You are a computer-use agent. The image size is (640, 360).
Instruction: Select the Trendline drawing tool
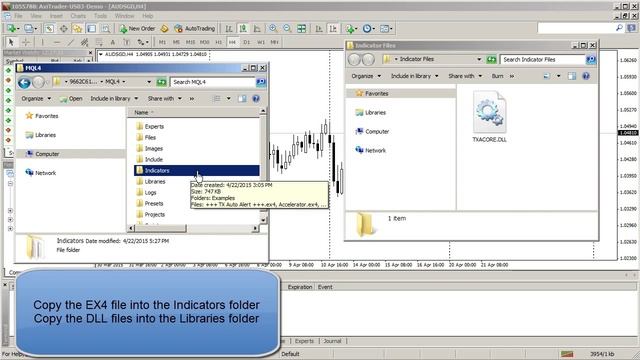click(71, 42)
